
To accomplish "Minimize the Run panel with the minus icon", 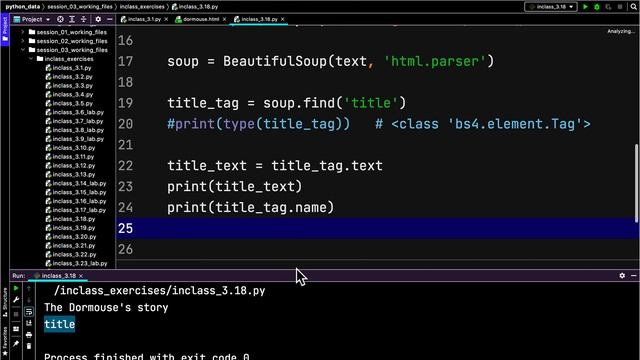I will tap(633, 276).
